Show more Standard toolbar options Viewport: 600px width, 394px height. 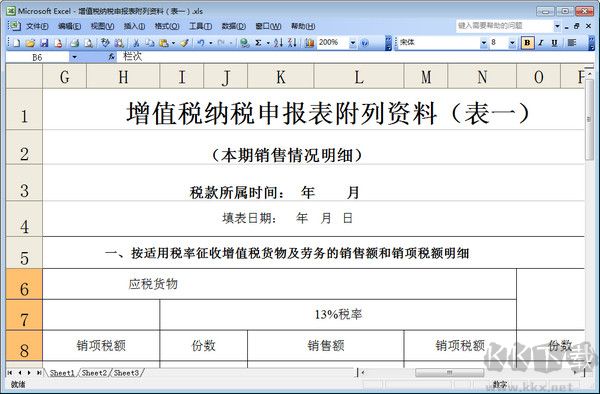[388, 43]
